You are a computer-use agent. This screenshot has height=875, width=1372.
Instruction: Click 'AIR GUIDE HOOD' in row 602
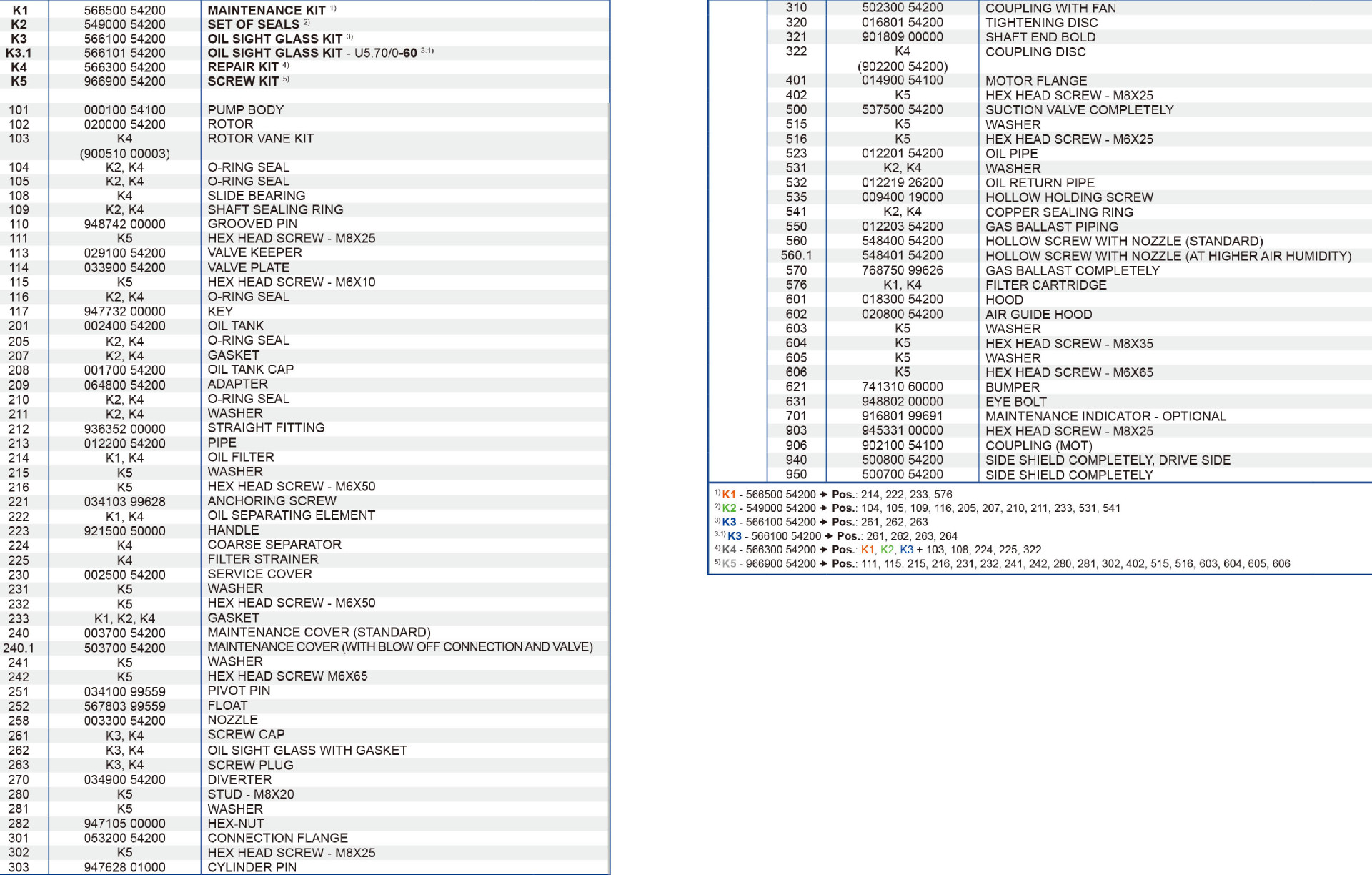tap(1038, 314)
